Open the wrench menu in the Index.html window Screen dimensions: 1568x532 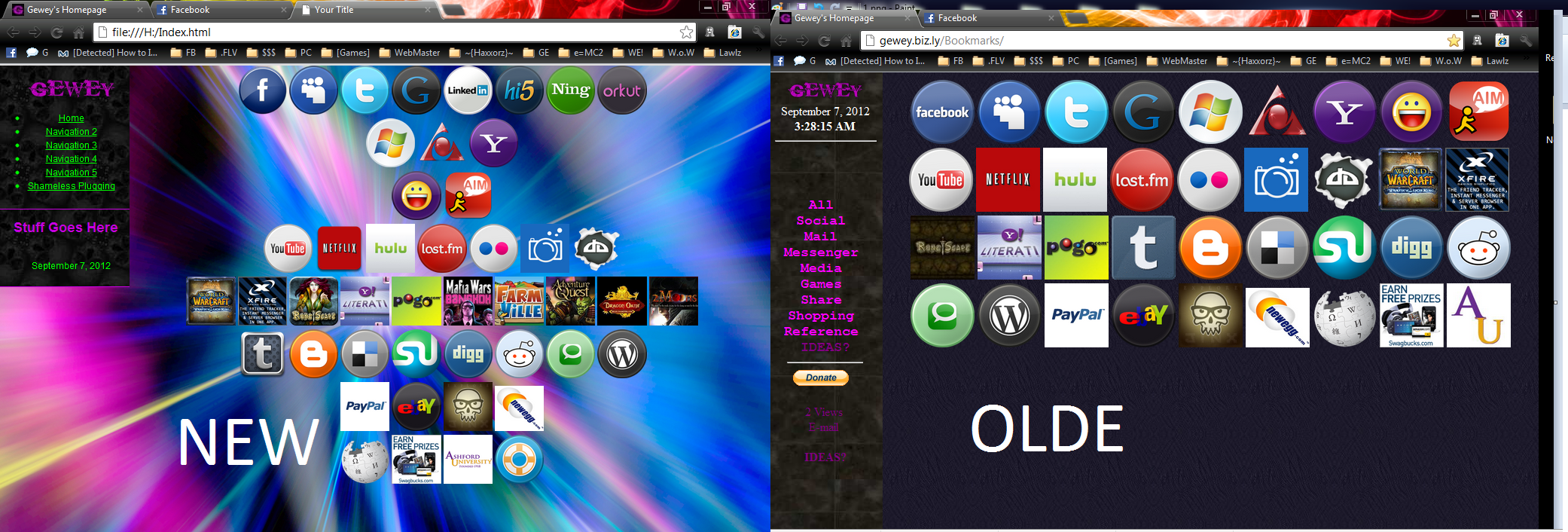point(758,32)
